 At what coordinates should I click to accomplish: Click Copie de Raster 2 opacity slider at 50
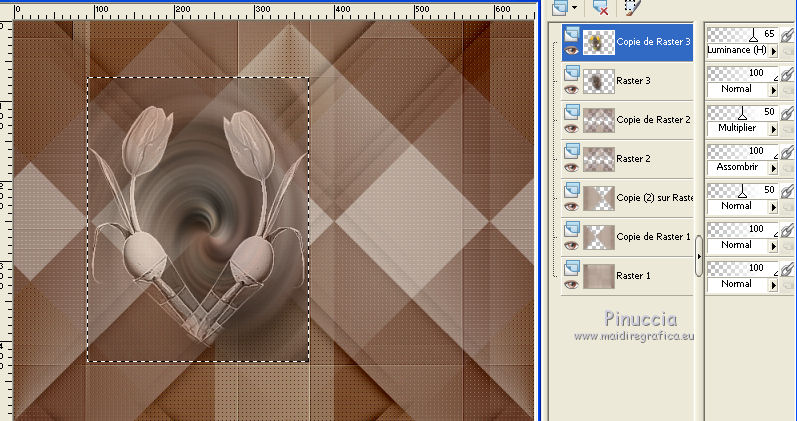(742, 112)
